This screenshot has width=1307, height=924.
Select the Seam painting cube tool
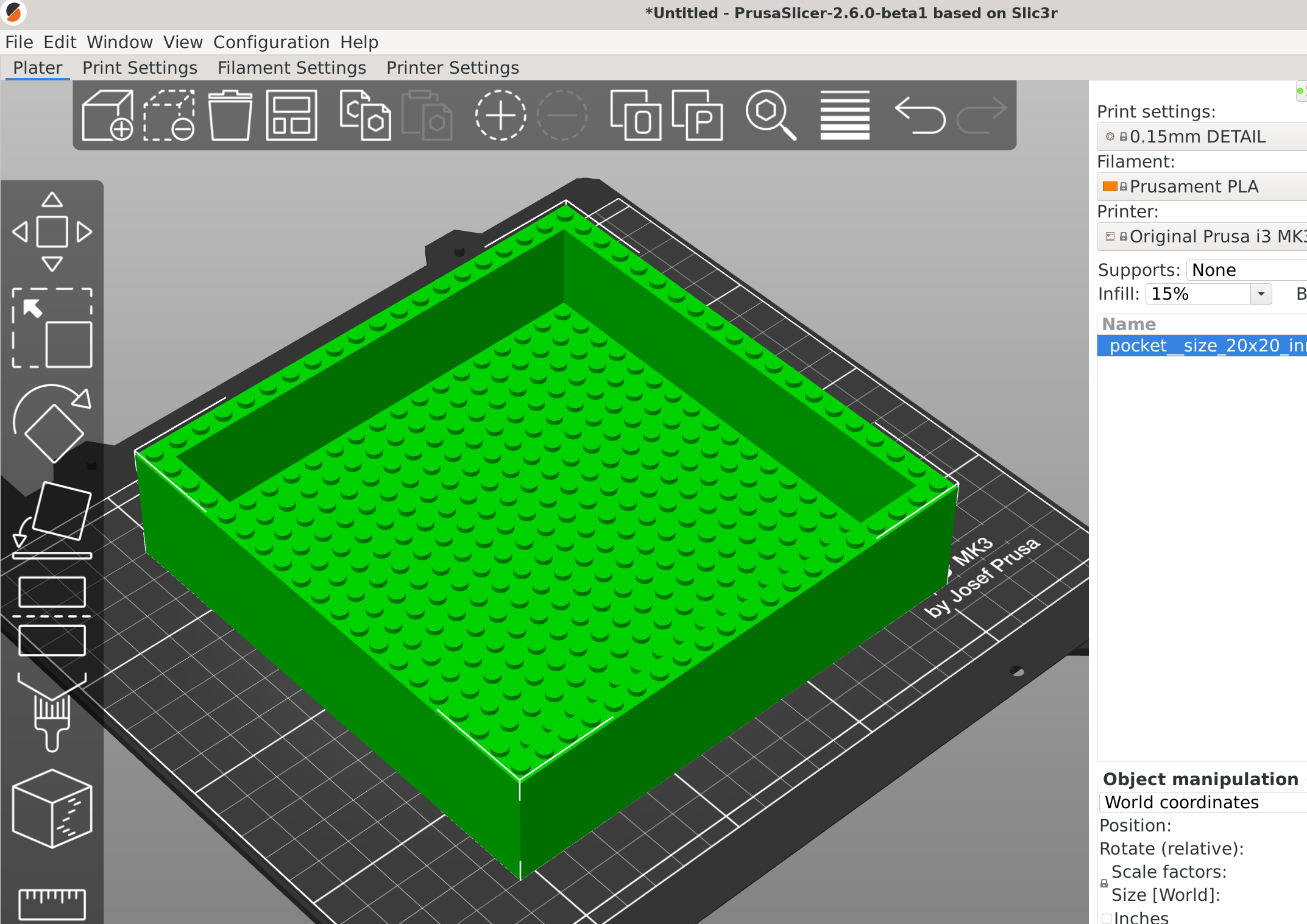click(52, 808)
